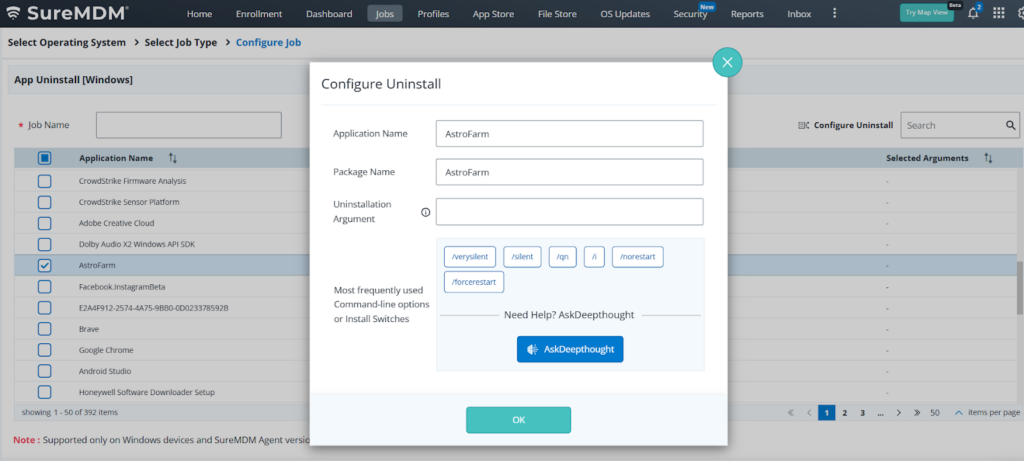The height and width of the screenshot is (461, 1024).
Task: Sort by Application Name column arrows
Action: [173, 158]
